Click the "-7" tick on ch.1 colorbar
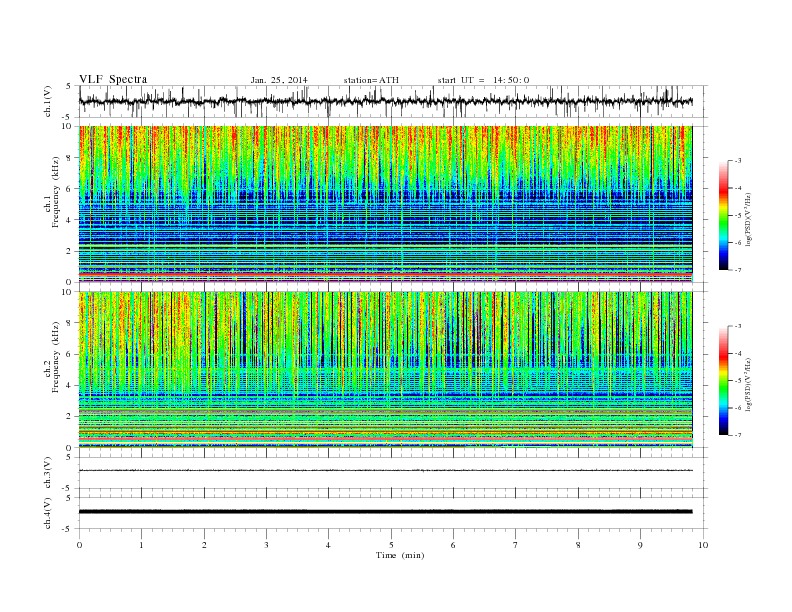 coord(737,270)
